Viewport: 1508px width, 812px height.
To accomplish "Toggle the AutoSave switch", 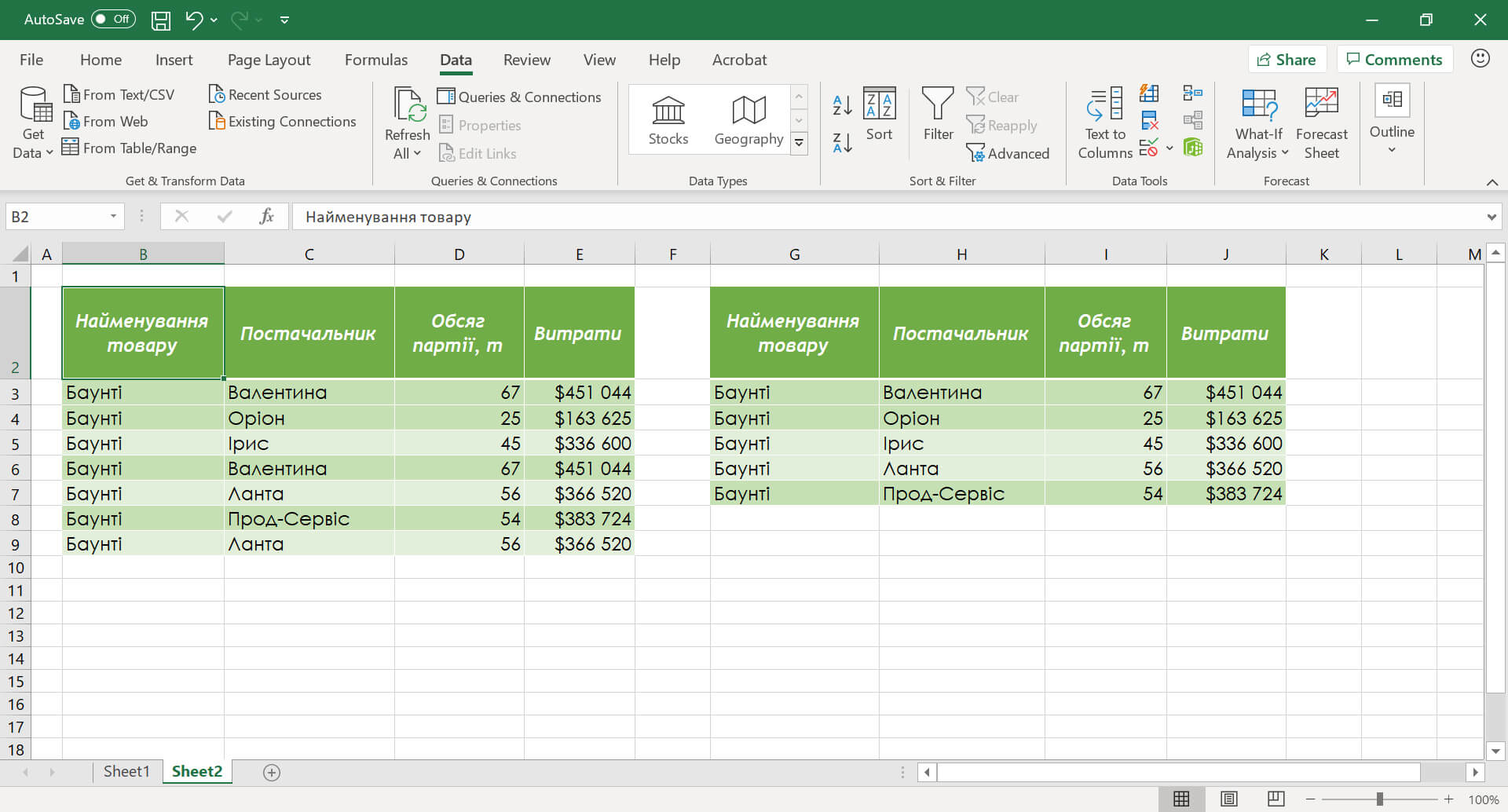I will click(x=113, y=20).
